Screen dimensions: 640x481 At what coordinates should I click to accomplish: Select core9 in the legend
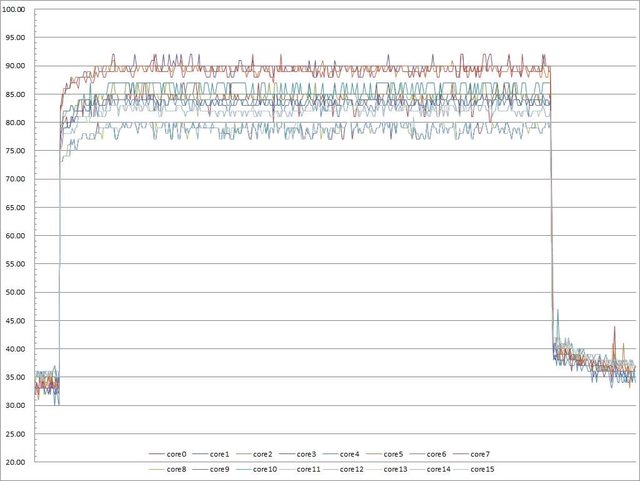click(x=222, y=468)
